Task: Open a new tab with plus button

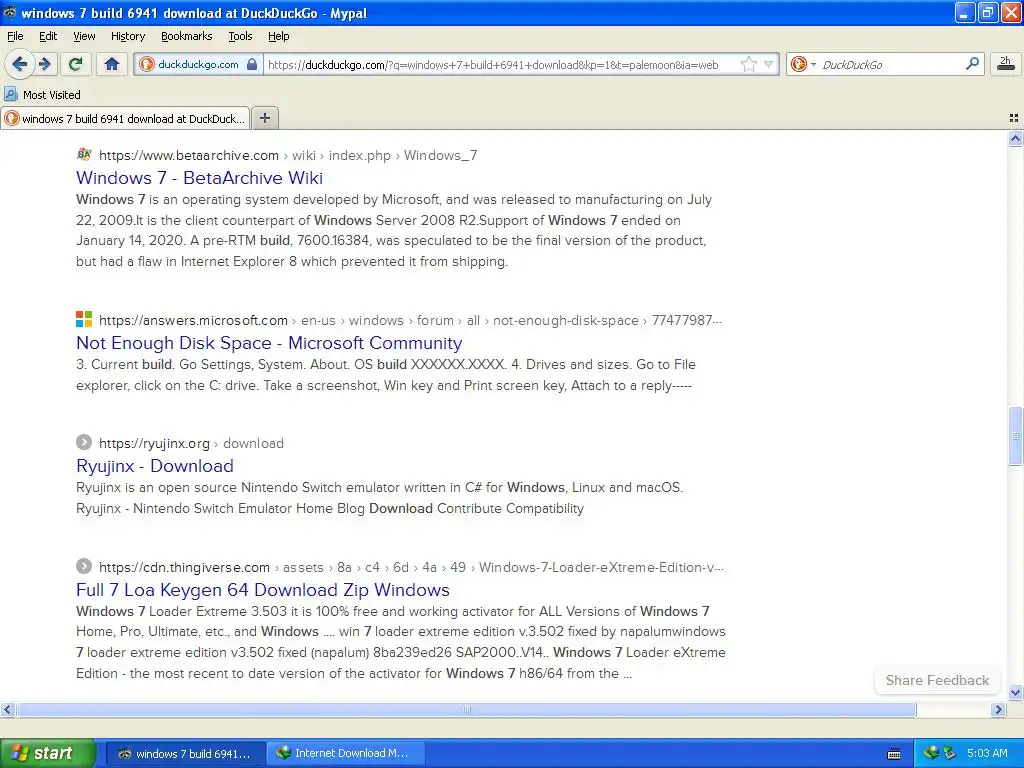Action: (264, 118)
